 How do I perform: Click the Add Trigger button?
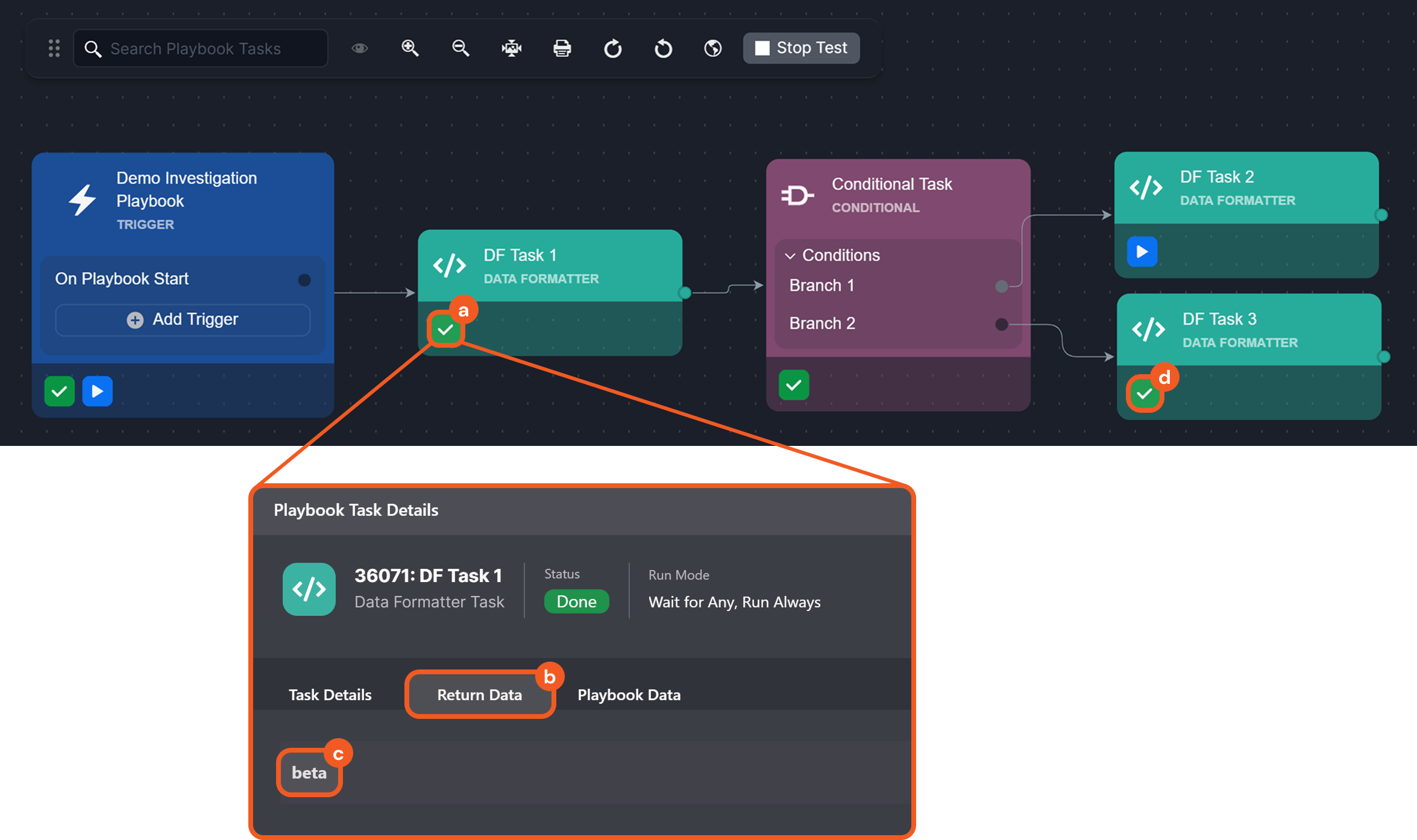(183, 319)
